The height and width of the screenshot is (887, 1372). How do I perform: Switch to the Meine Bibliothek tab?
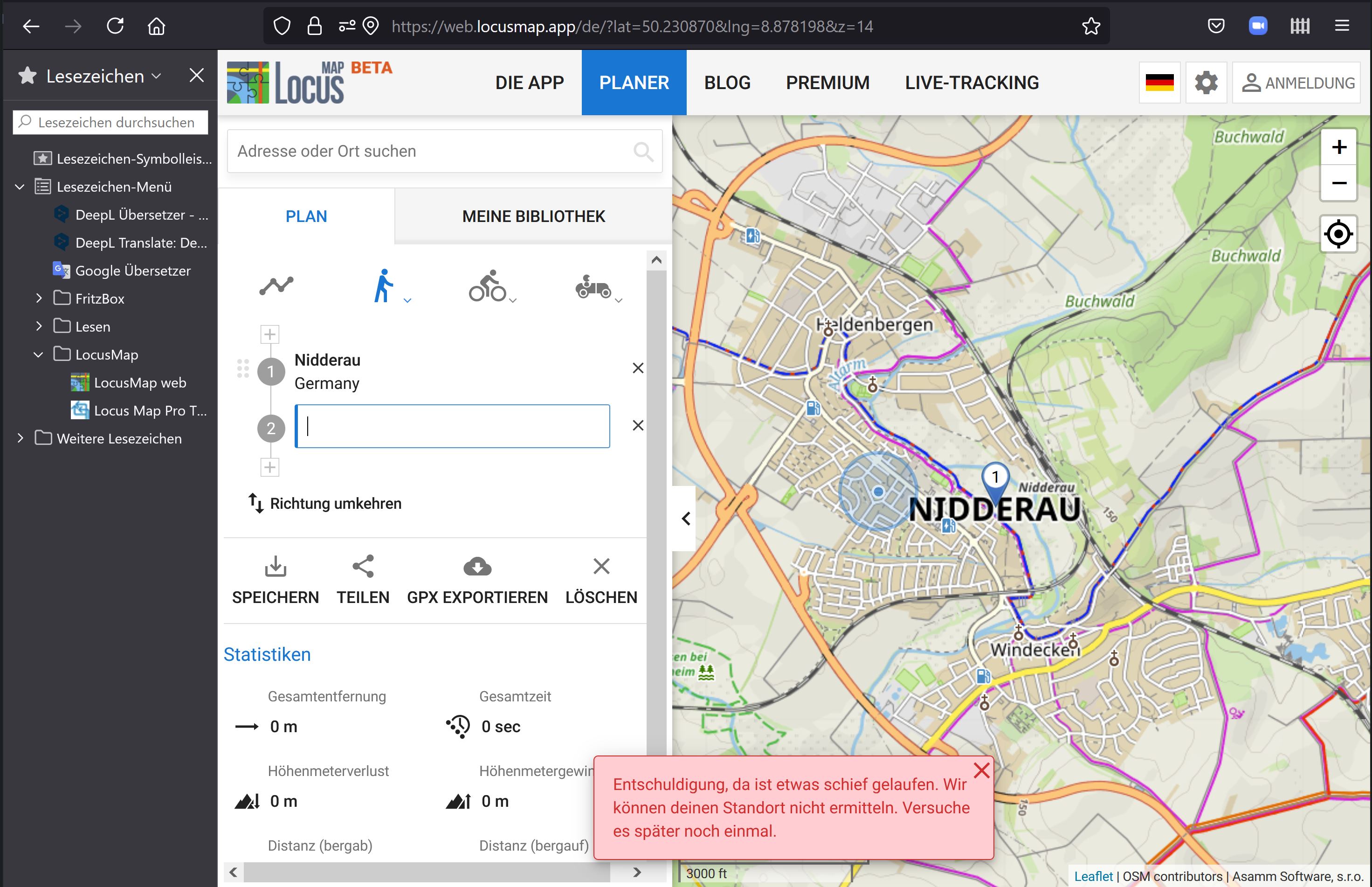(x=533, y=216)
